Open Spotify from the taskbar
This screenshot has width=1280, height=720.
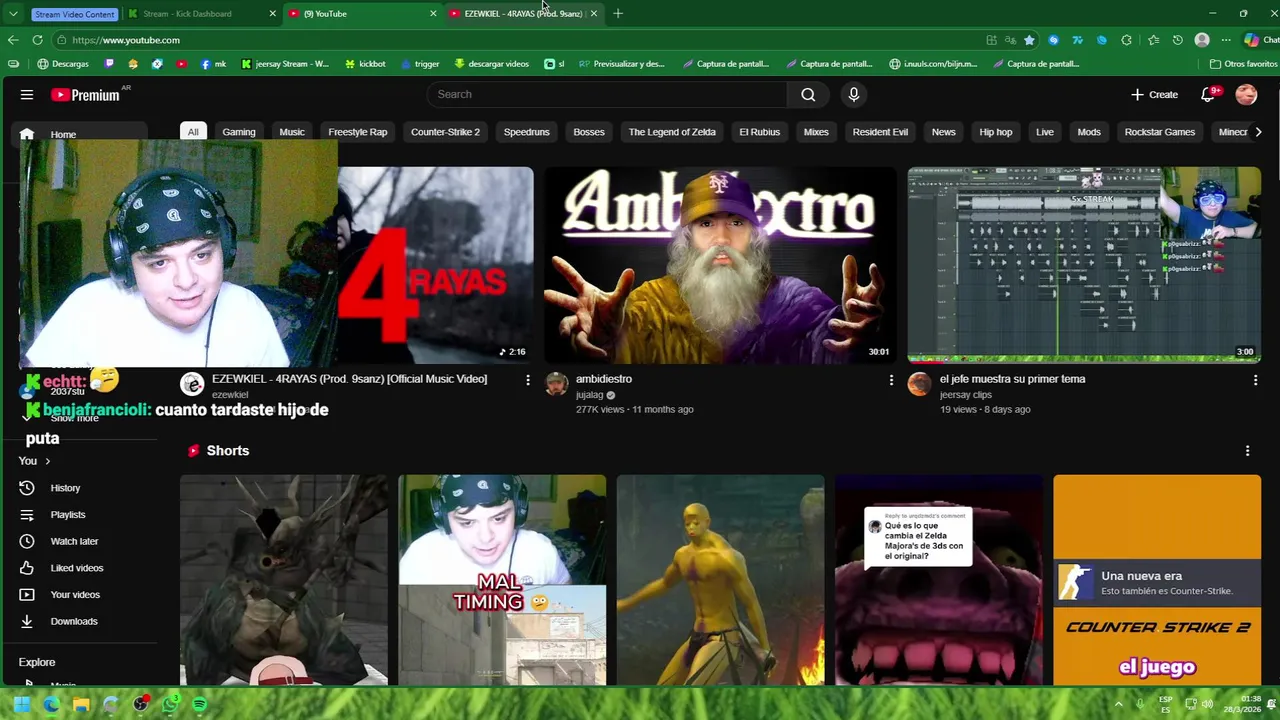[x=200, y=704]
